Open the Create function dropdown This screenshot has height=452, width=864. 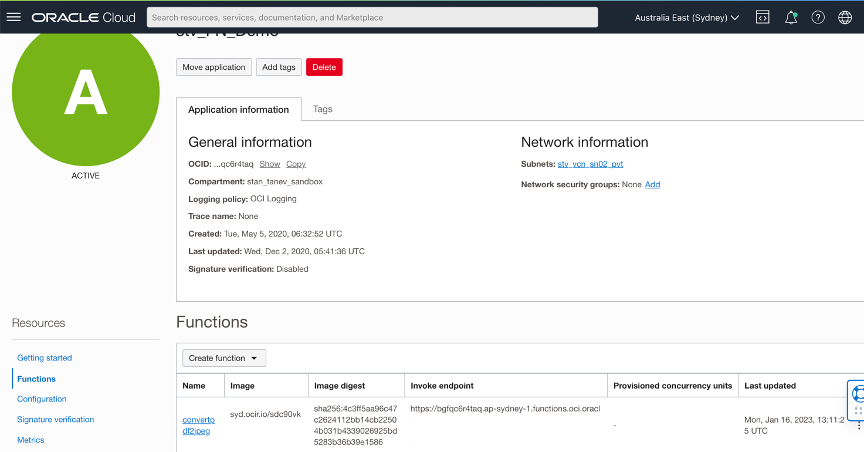(224, 358)
